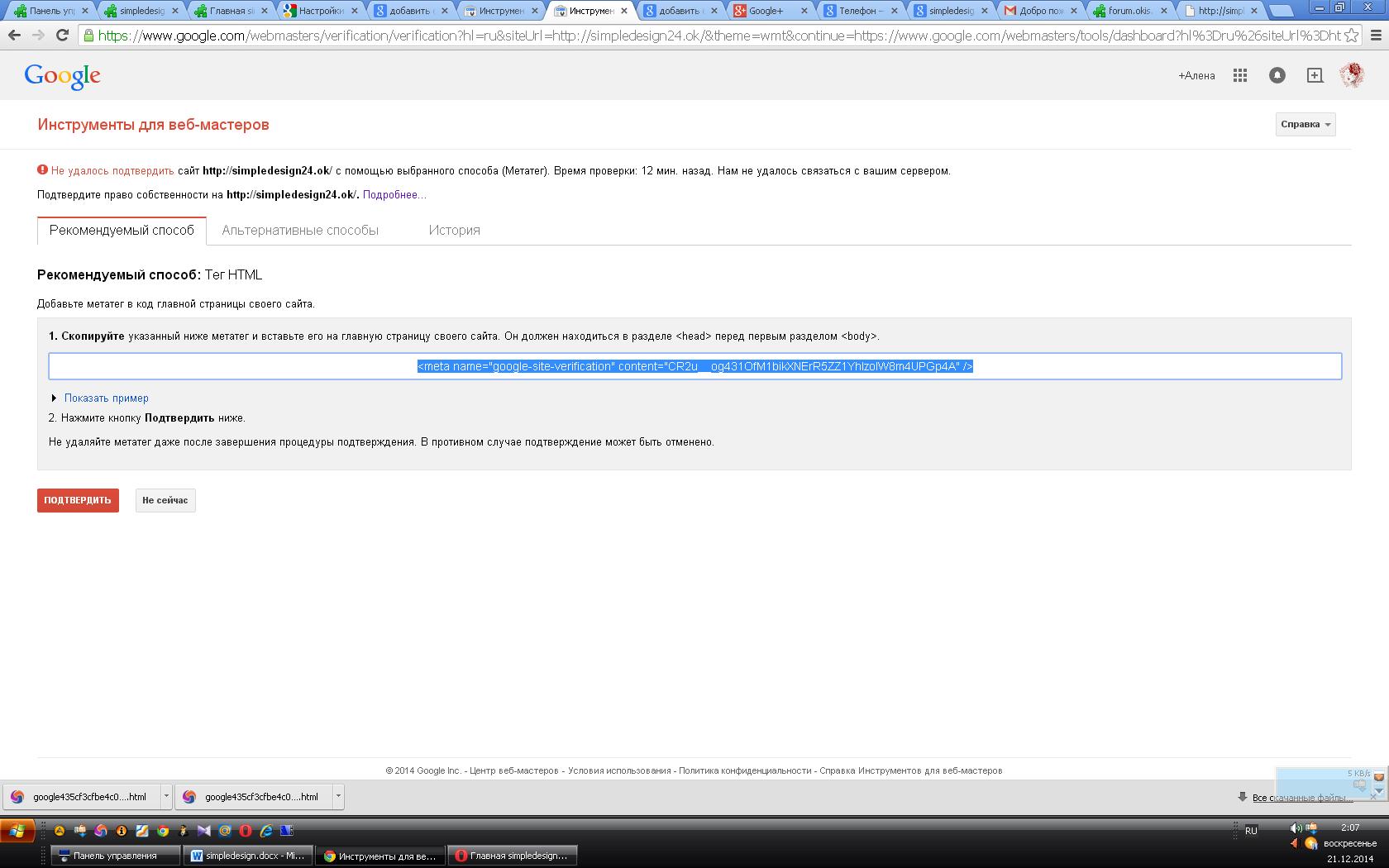
Task: Click the green padlock in the address bar
Action: pos(88,36)
